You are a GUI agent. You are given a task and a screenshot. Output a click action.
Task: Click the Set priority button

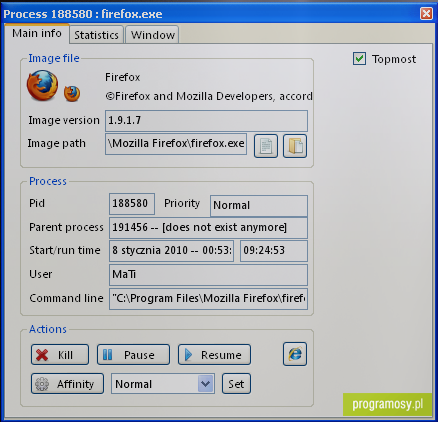236,384
